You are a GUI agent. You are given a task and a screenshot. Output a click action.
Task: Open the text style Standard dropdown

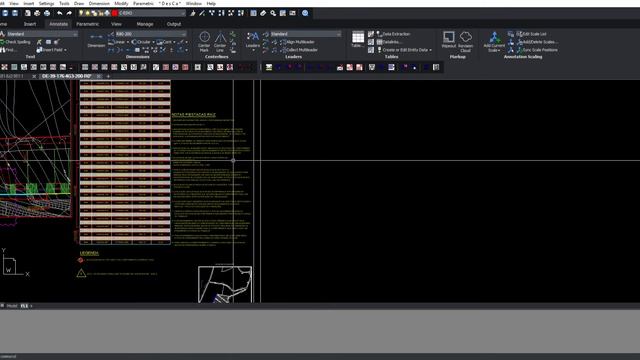41,34
